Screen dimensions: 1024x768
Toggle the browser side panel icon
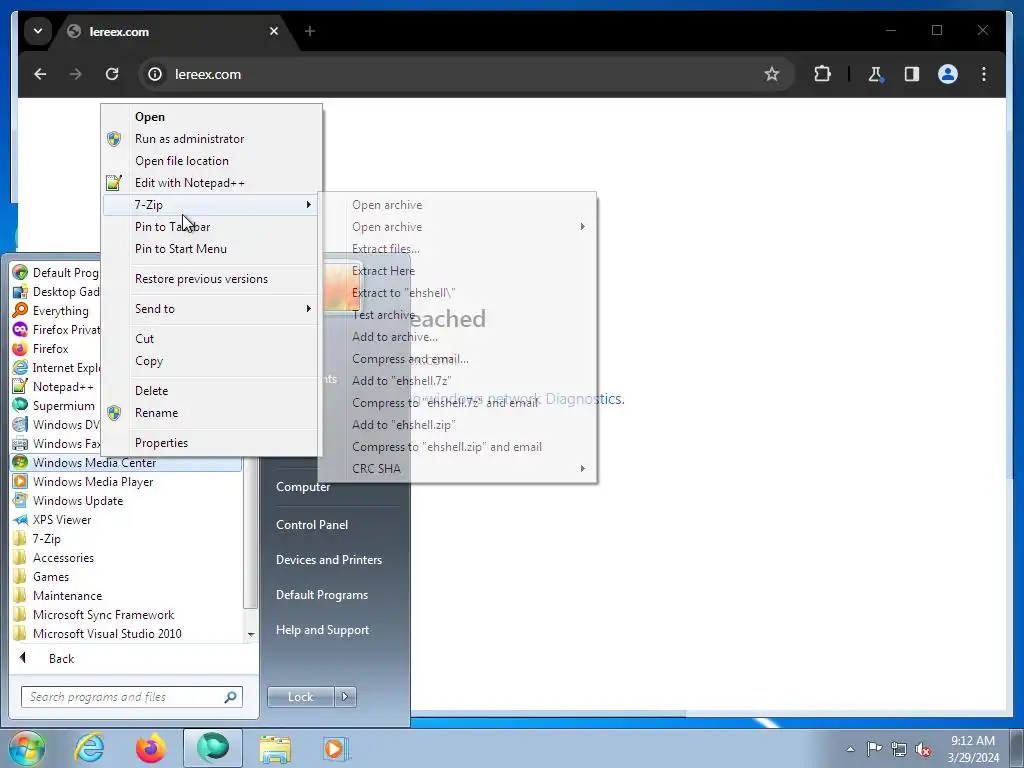[x=912, y=74]
